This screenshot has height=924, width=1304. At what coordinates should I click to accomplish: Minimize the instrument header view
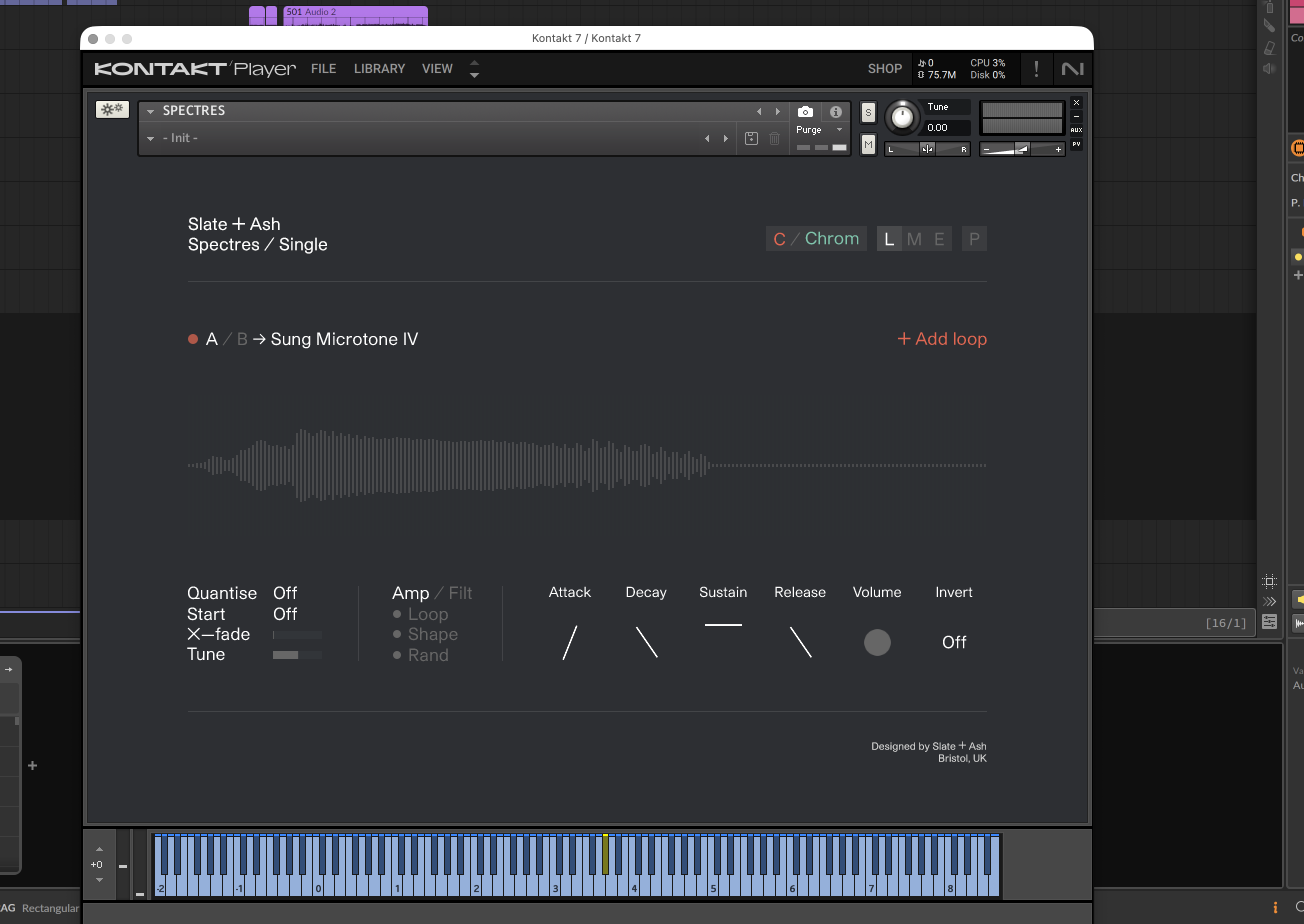click(x=1076, y=116)
